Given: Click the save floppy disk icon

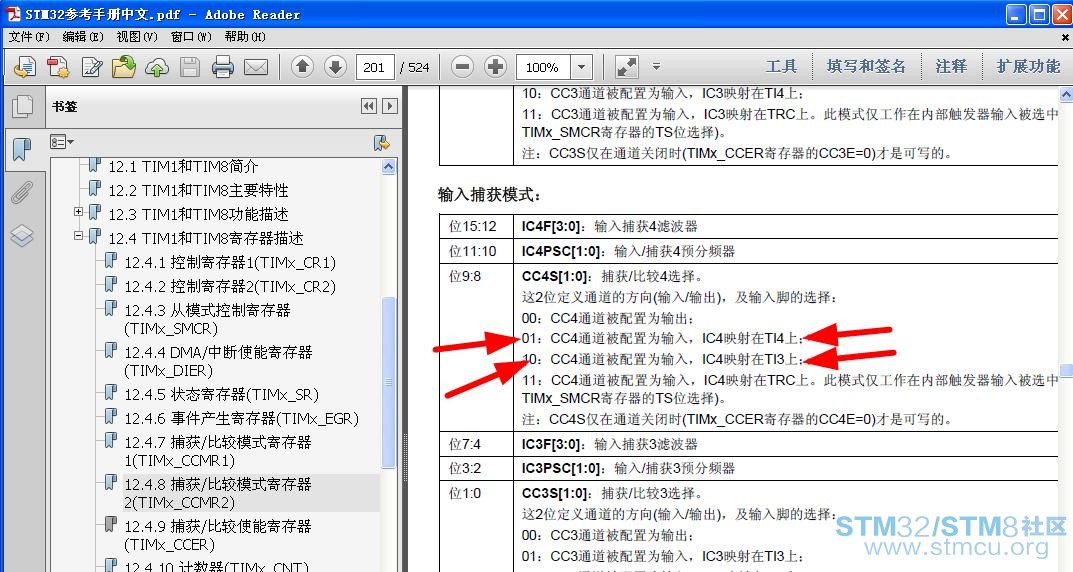Looking at the screenshot, I should 190,67.
